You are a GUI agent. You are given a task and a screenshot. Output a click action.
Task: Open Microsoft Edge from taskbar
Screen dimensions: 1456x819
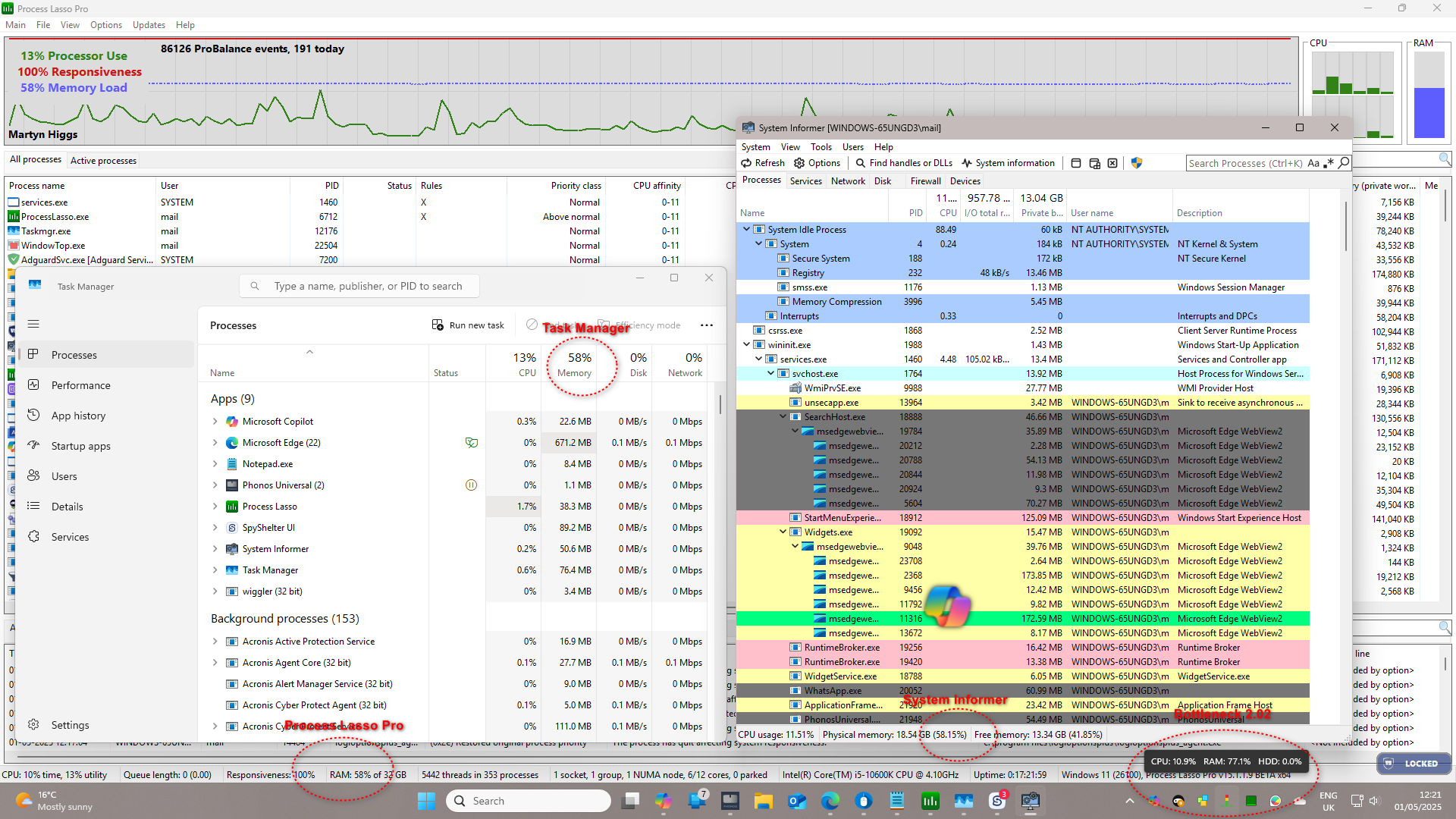pos(830,801)
